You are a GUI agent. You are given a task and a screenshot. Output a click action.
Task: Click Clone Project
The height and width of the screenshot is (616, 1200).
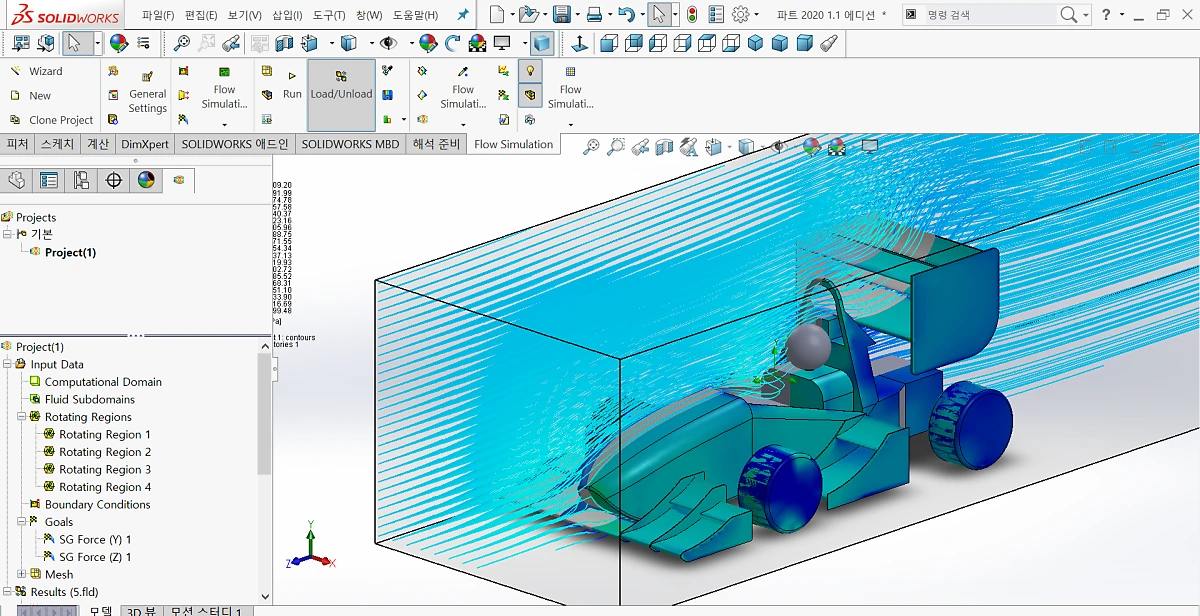pos(51,119)
